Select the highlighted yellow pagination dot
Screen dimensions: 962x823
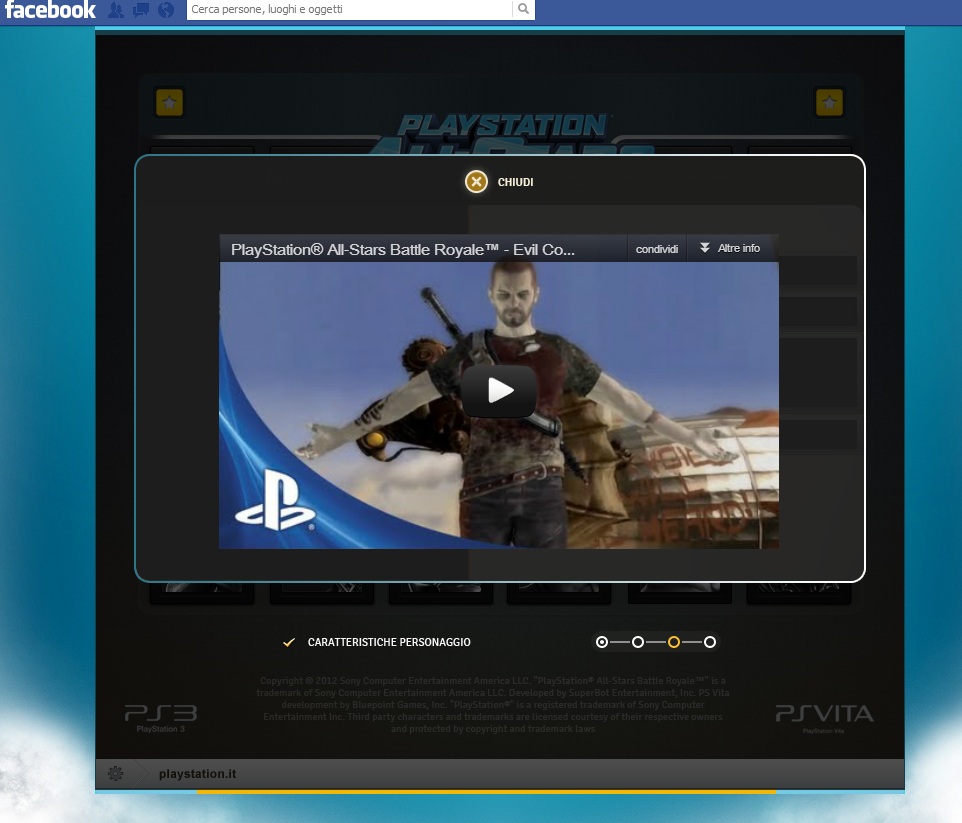tap(674, 642)
